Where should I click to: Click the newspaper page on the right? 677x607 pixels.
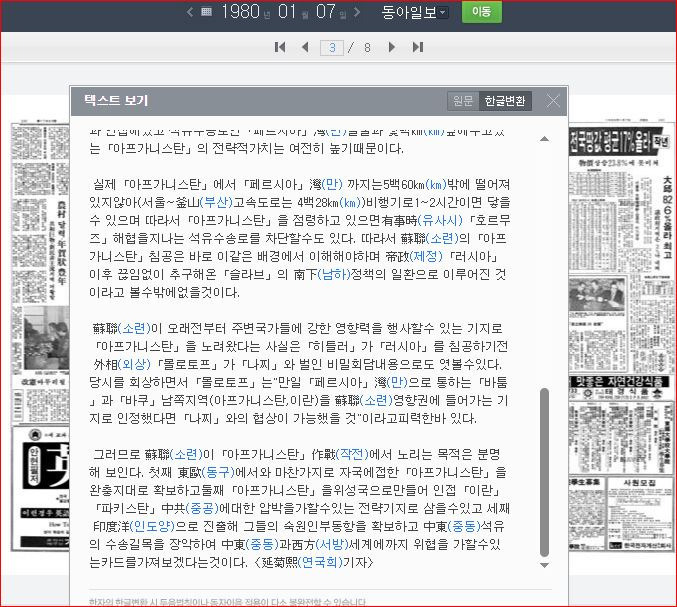pos(622,350)
